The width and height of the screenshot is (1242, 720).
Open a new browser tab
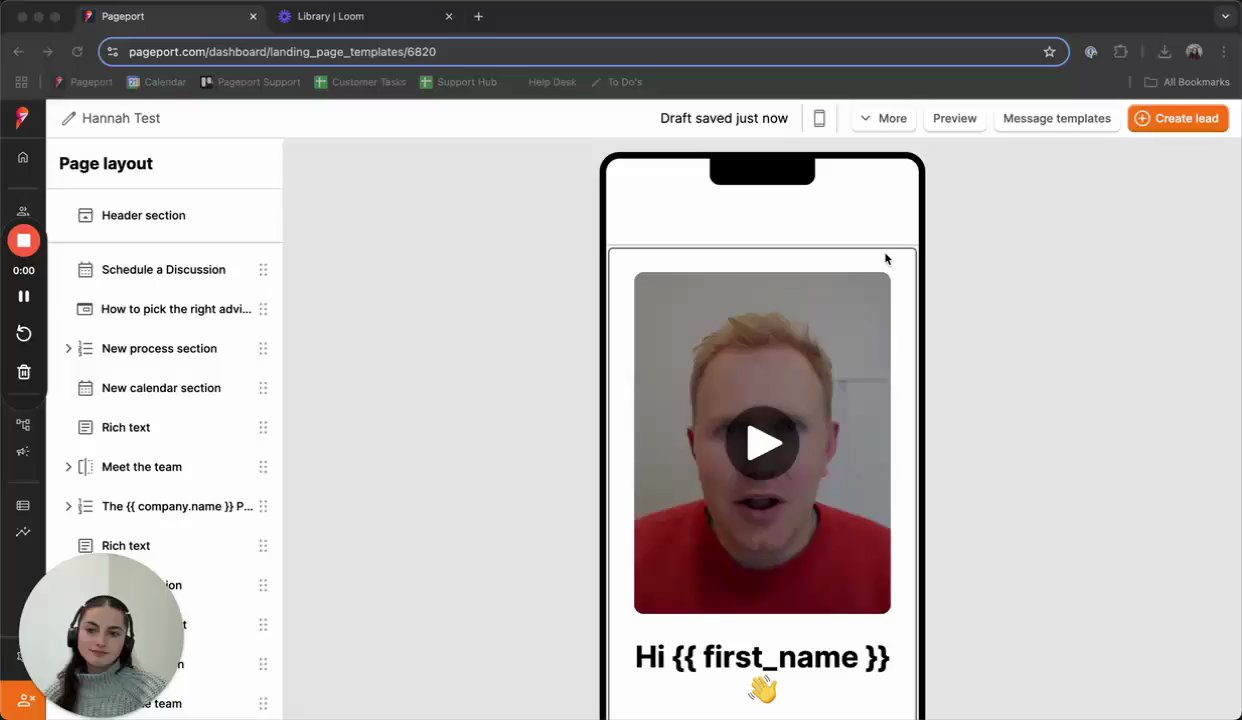click(x=478, y=16)
